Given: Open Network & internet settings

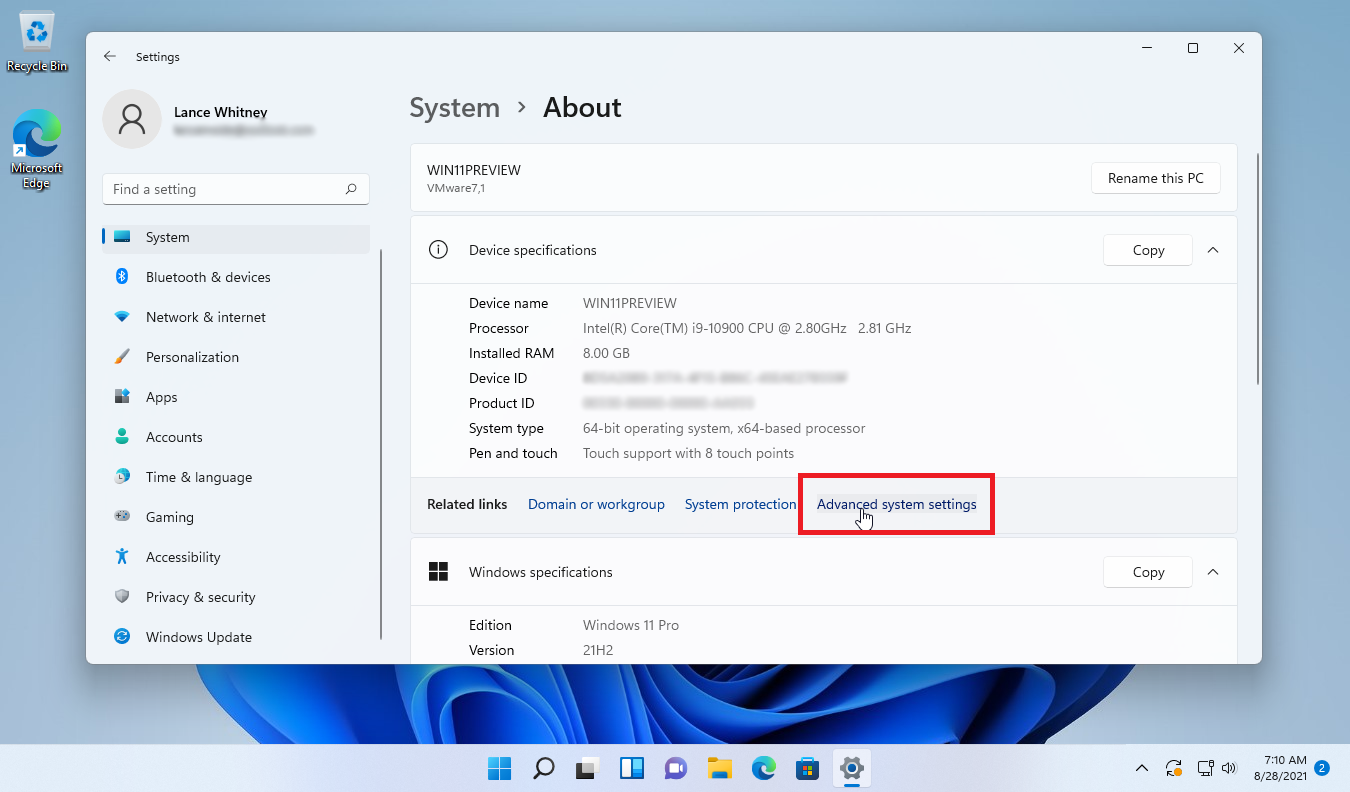Looking at the screenshot, I should tap(236, 317).
